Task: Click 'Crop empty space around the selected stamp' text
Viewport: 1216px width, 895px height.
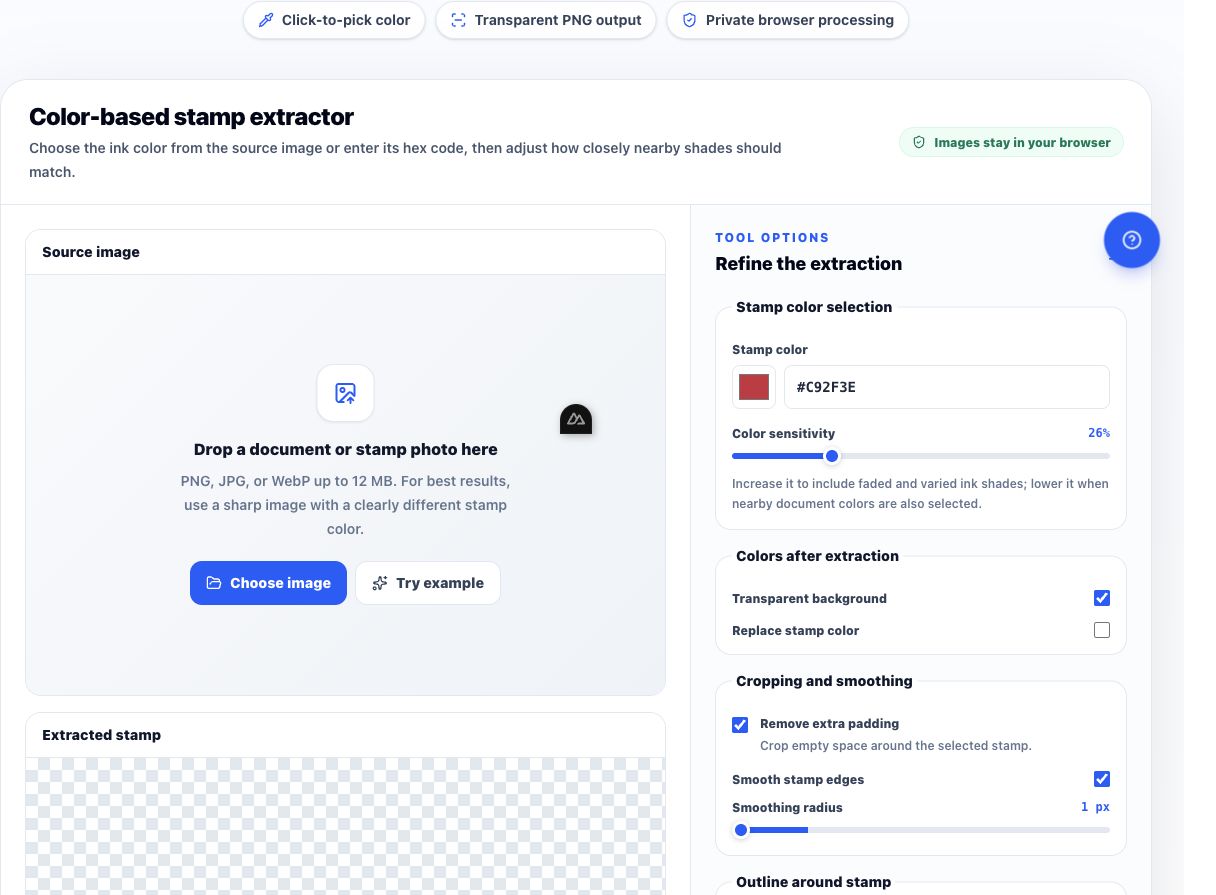Action: click(895, 746)
